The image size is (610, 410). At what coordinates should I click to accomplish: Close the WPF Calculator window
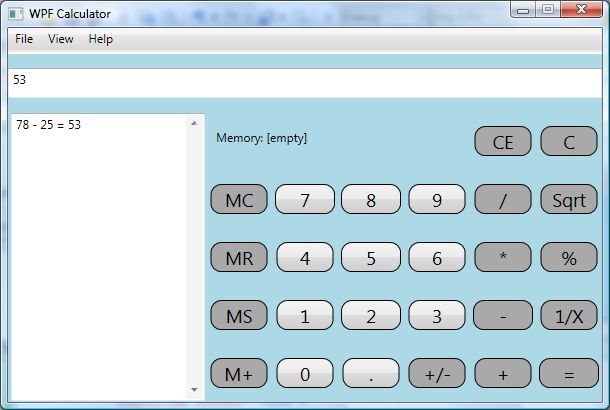[582, 10]
